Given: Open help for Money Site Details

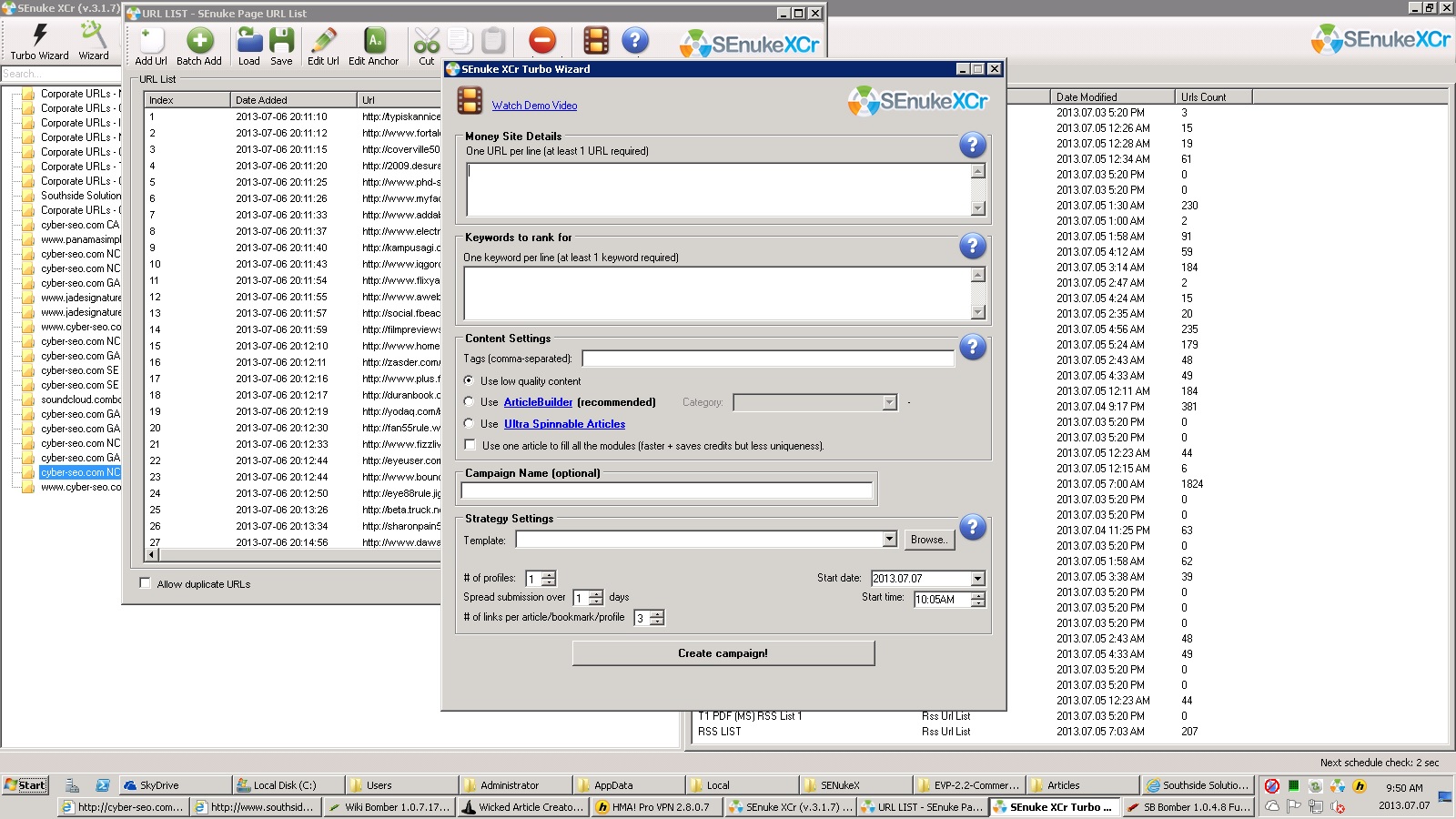Looking at the screenshot, I should 973,145.
